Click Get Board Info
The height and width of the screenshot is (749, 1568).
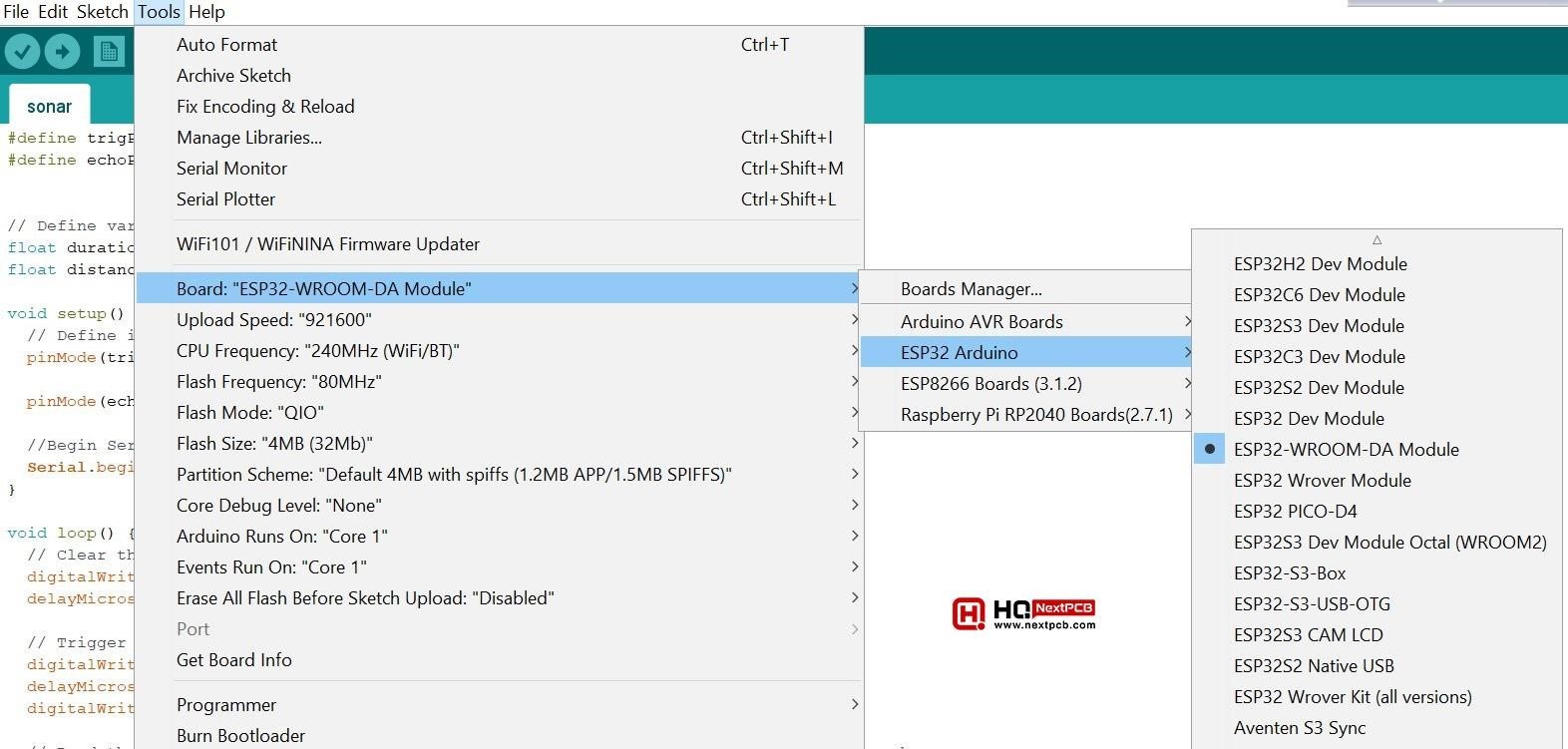[x=234, y=660]
